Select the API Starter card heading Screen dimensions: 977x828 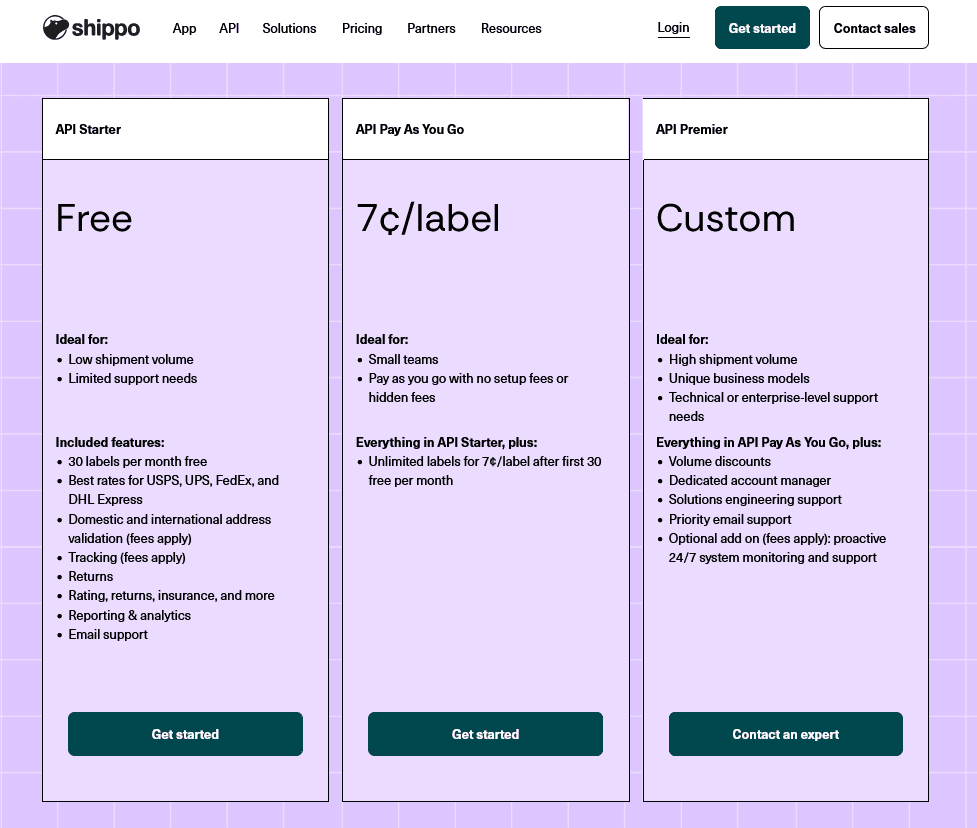(x=88, y=130)
